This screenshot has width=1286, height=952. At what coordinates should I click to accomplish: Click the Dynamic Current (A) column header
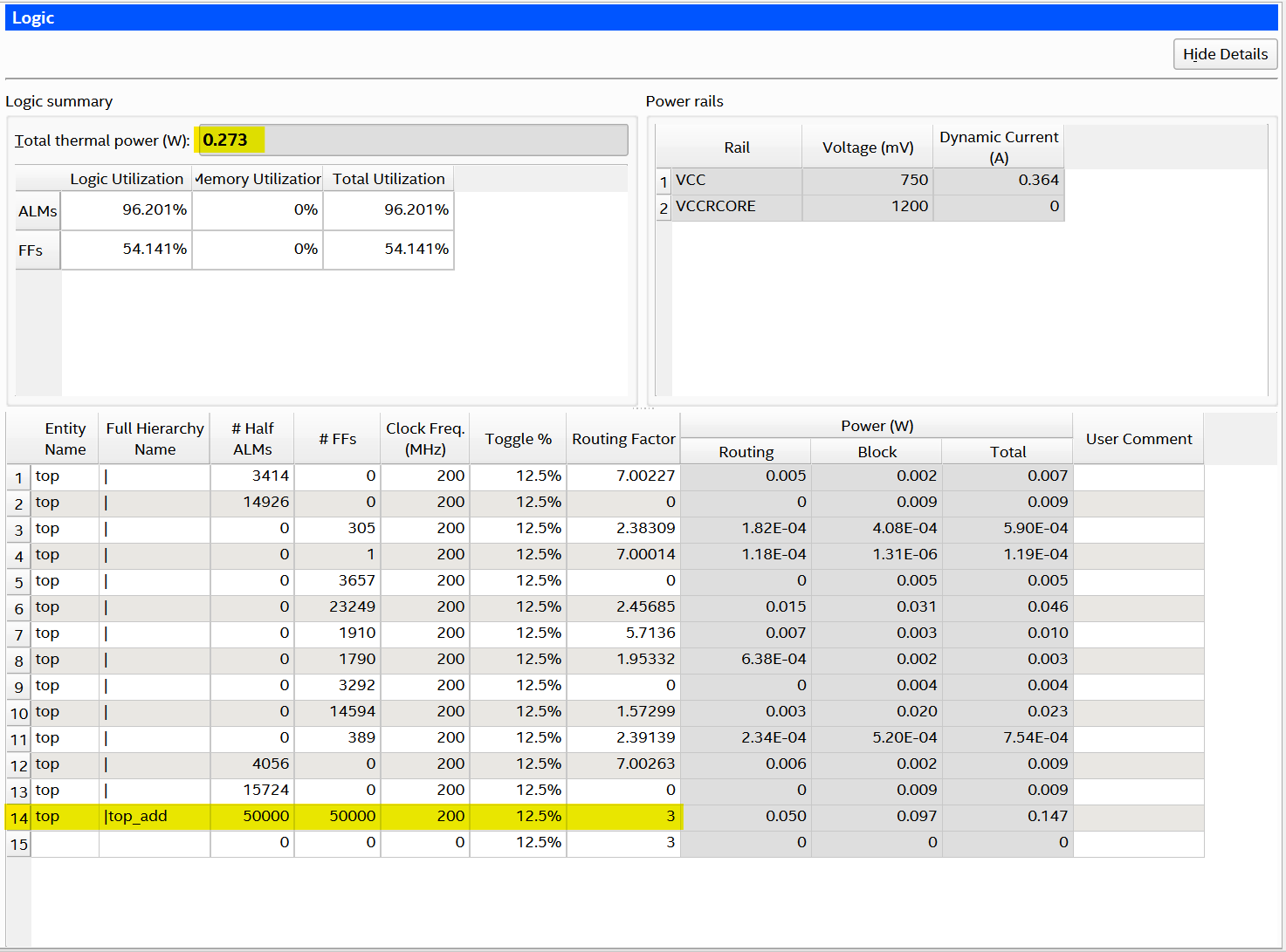point(998,147)
